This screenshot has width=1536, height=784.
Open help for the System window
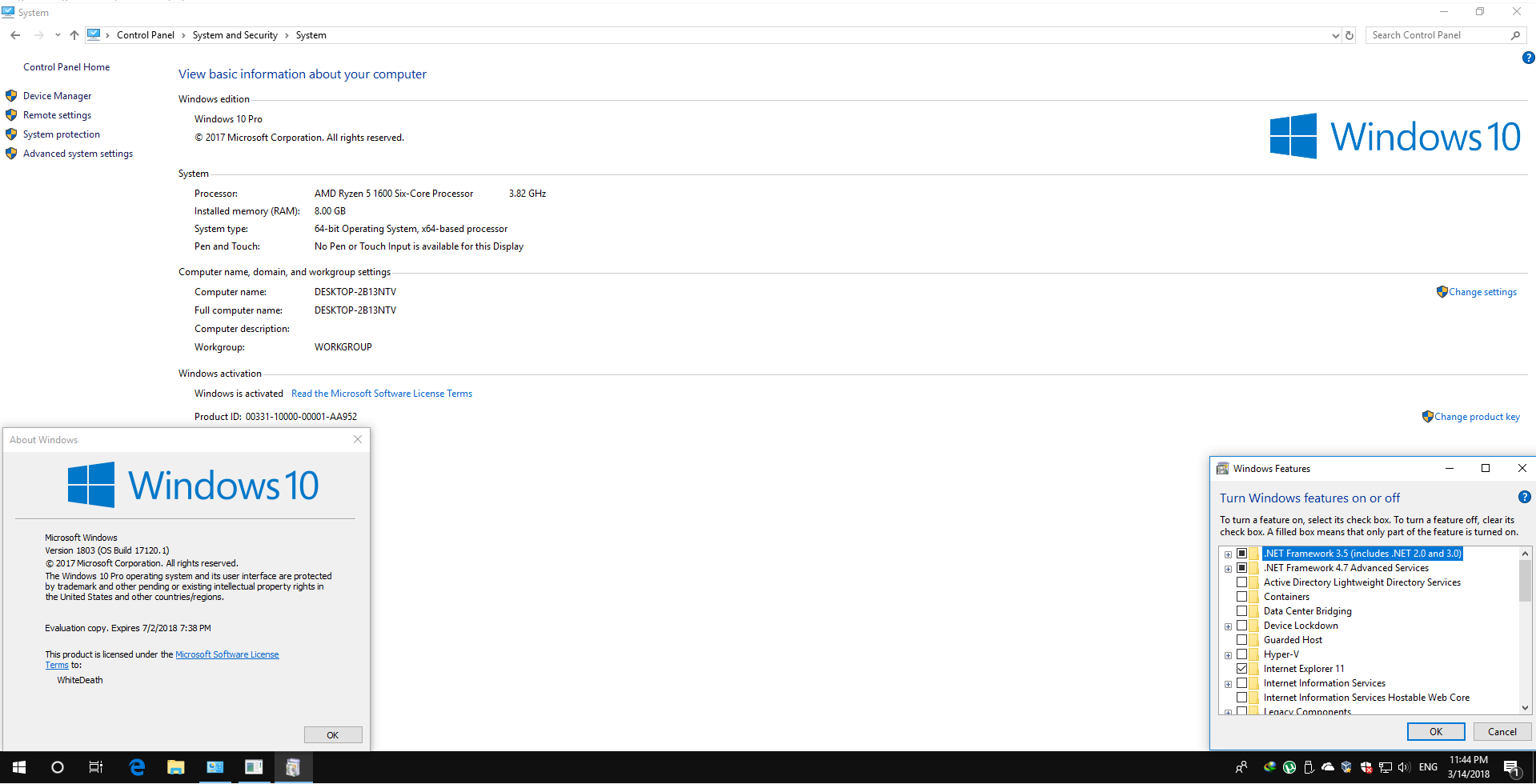point(1528,58)
